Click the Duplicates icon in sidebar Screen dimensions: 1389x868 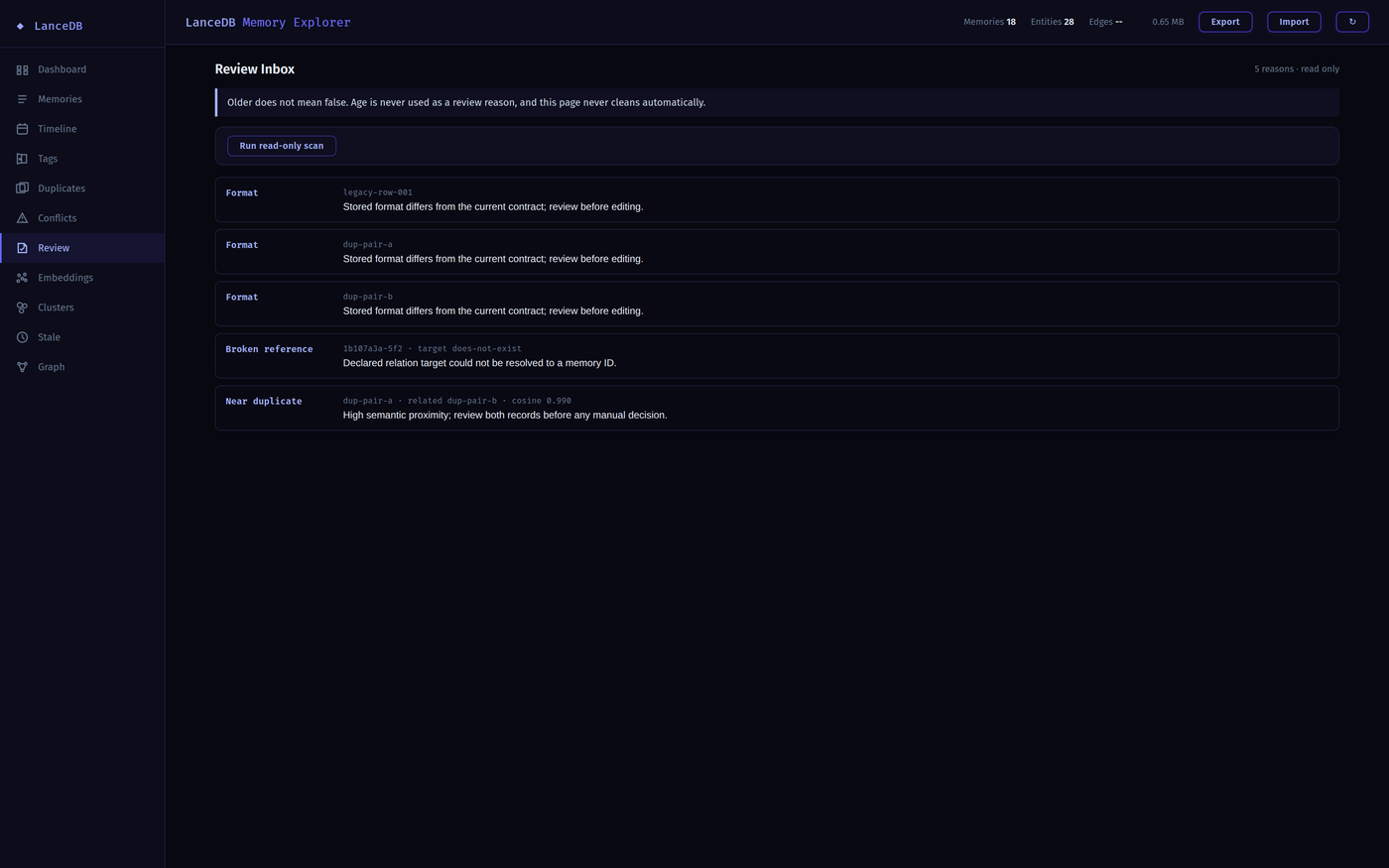[22, 188]
